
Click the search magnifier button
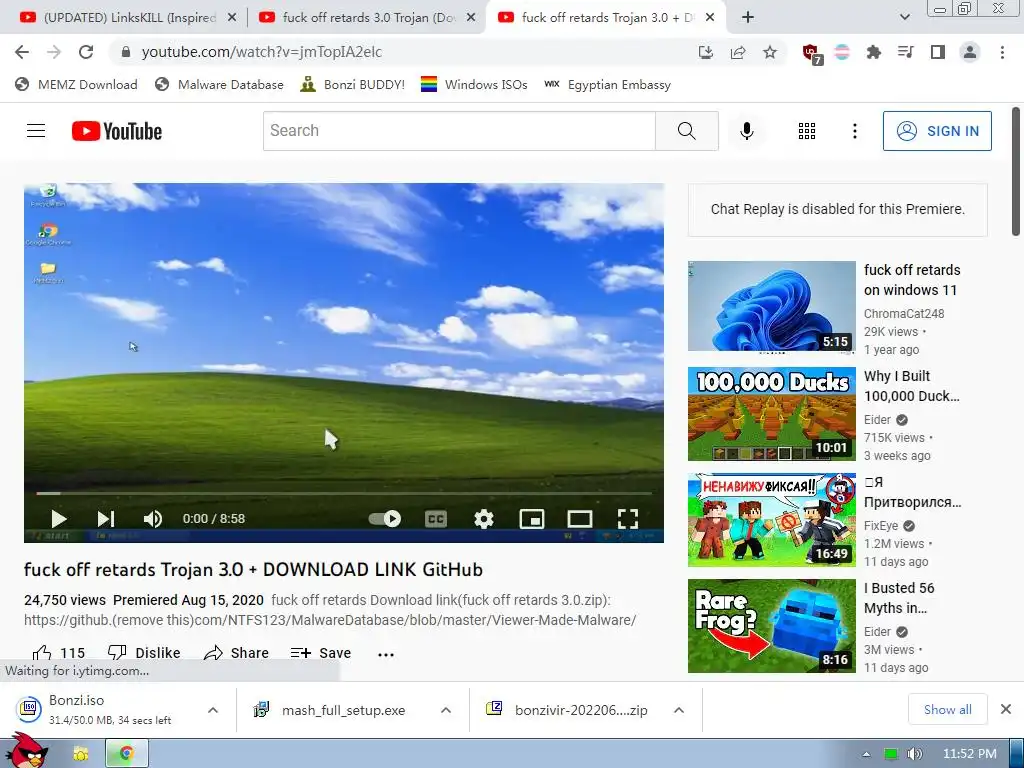[x=686, y=131]
